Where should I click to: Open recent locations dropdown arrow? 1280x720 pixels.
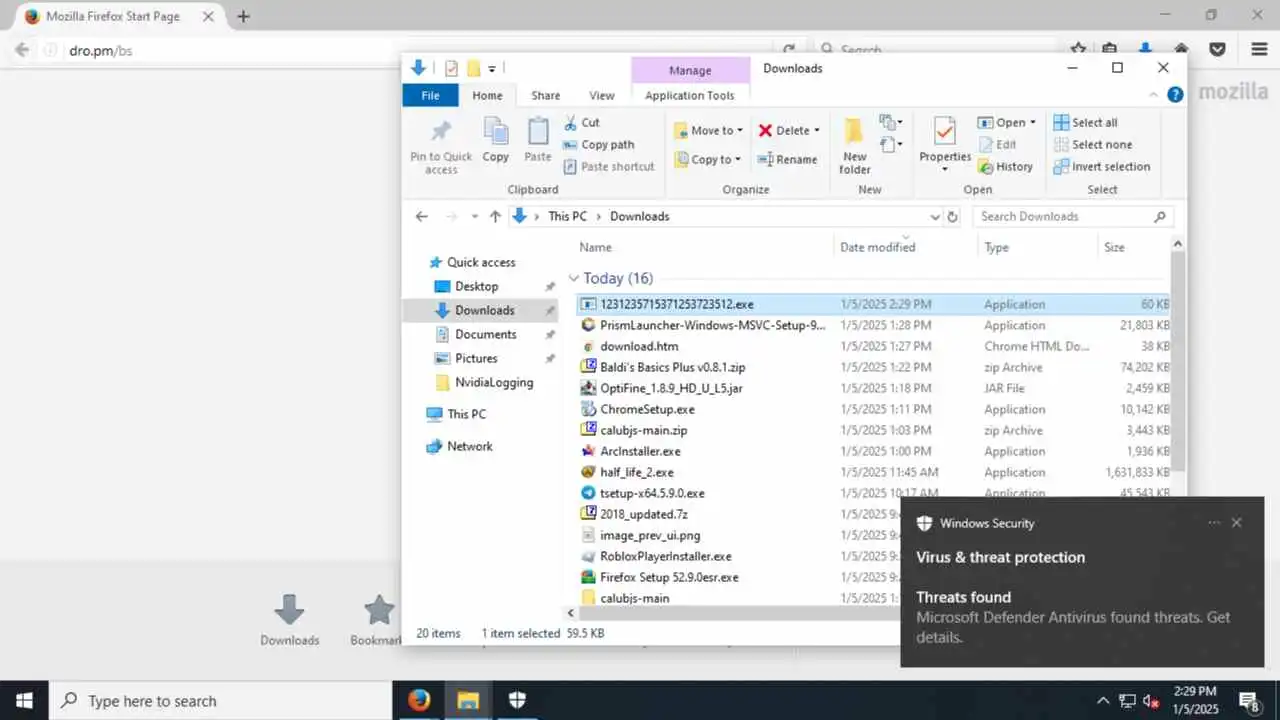tap(474, 216)
